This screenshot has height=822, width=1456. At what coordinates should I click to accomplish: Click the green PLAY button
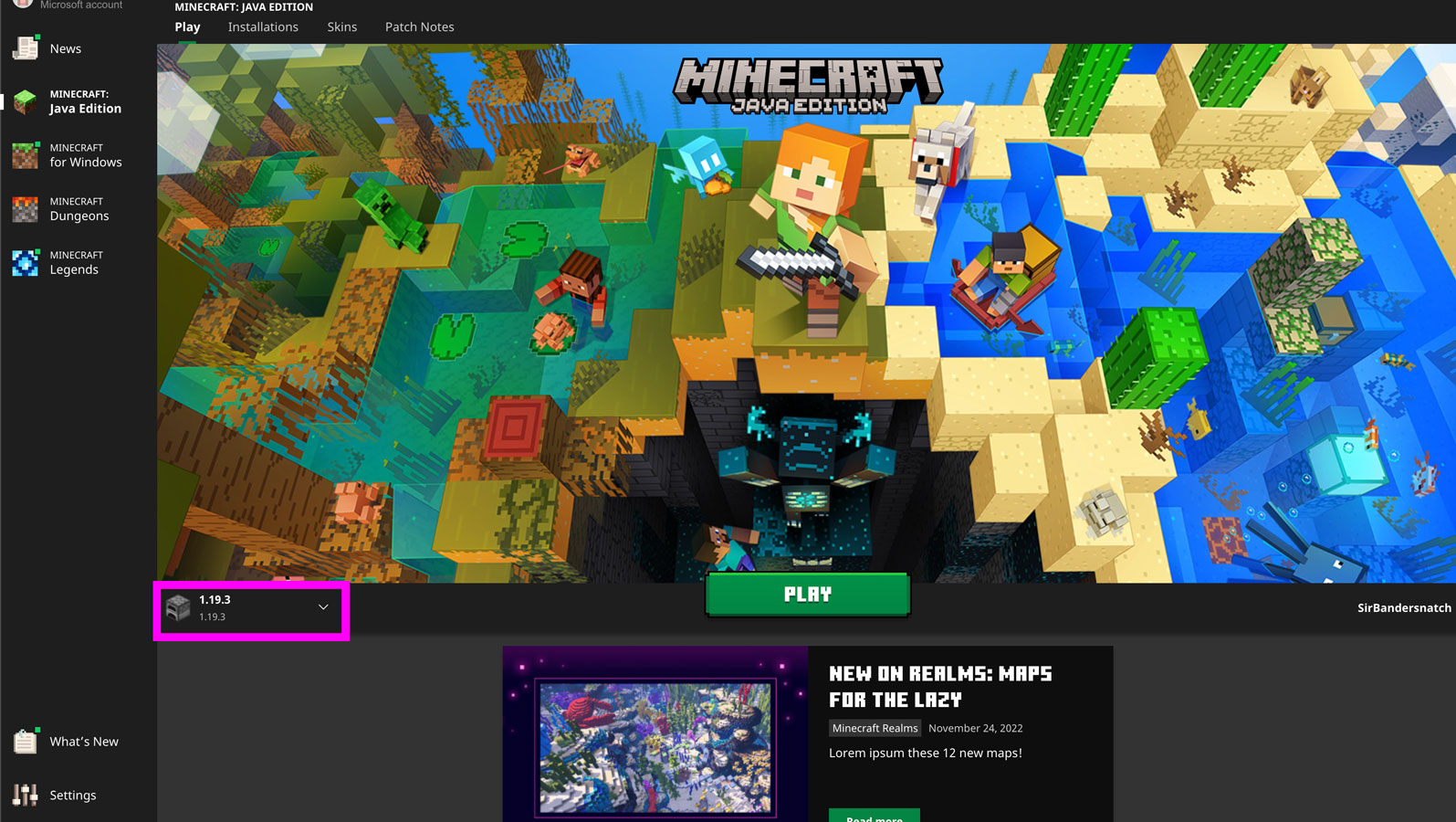tap(808, 595)
